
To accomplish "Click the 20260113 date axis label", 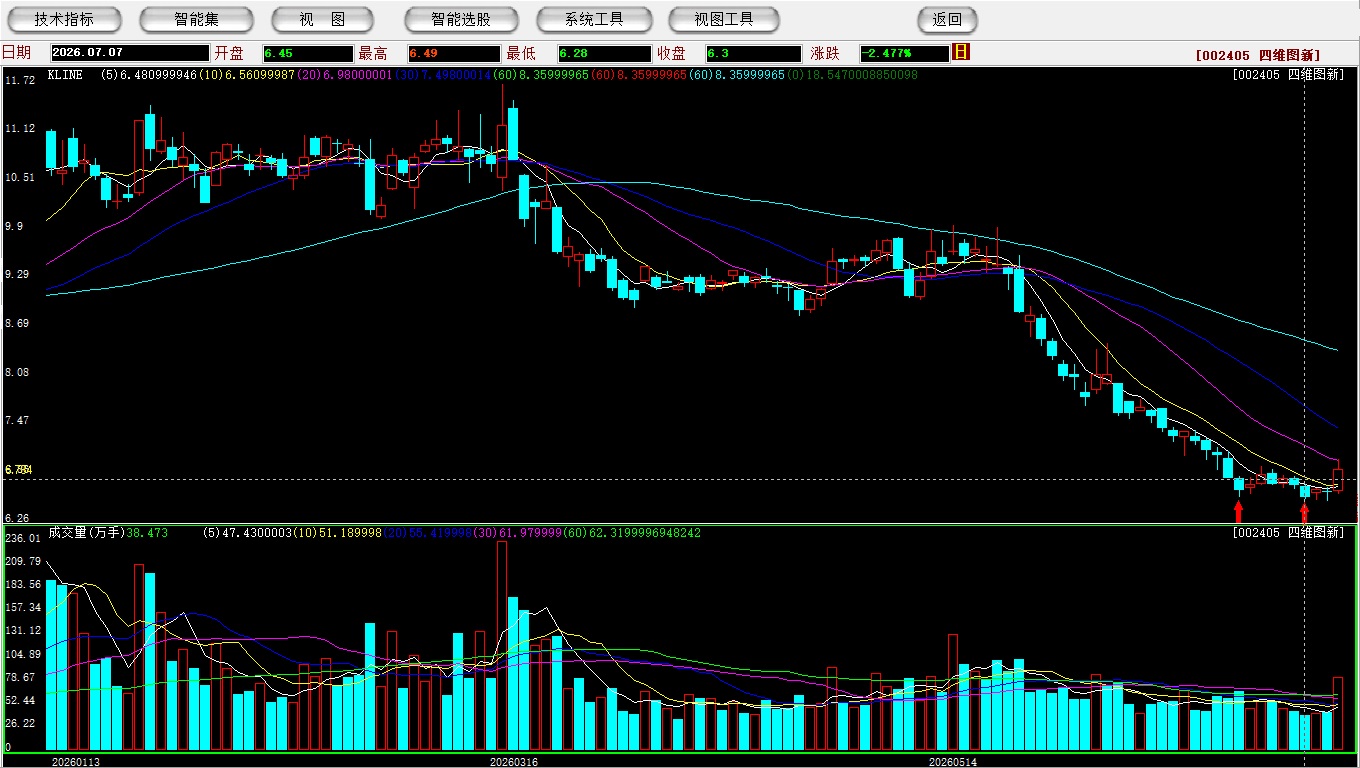I will coord(76,762).
